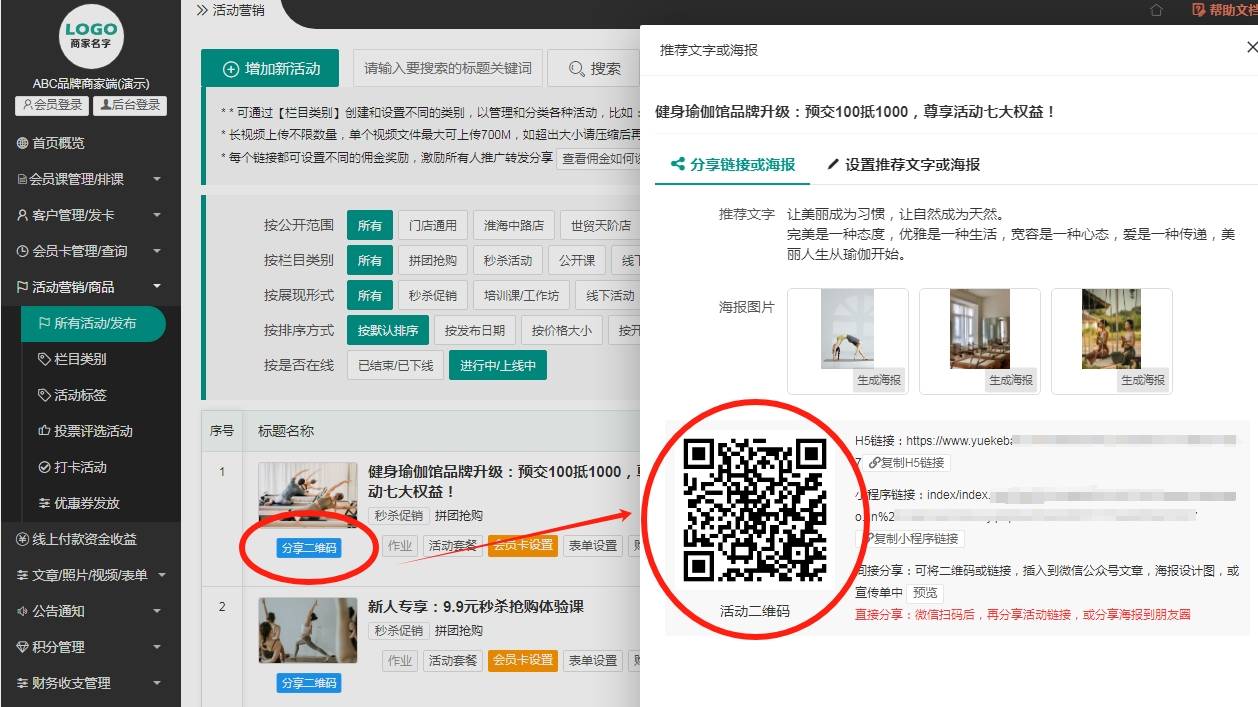1258x707 pixels.
Task: Close the 推荐文字或海报 dialog
Action: [x=1251, y=48]
